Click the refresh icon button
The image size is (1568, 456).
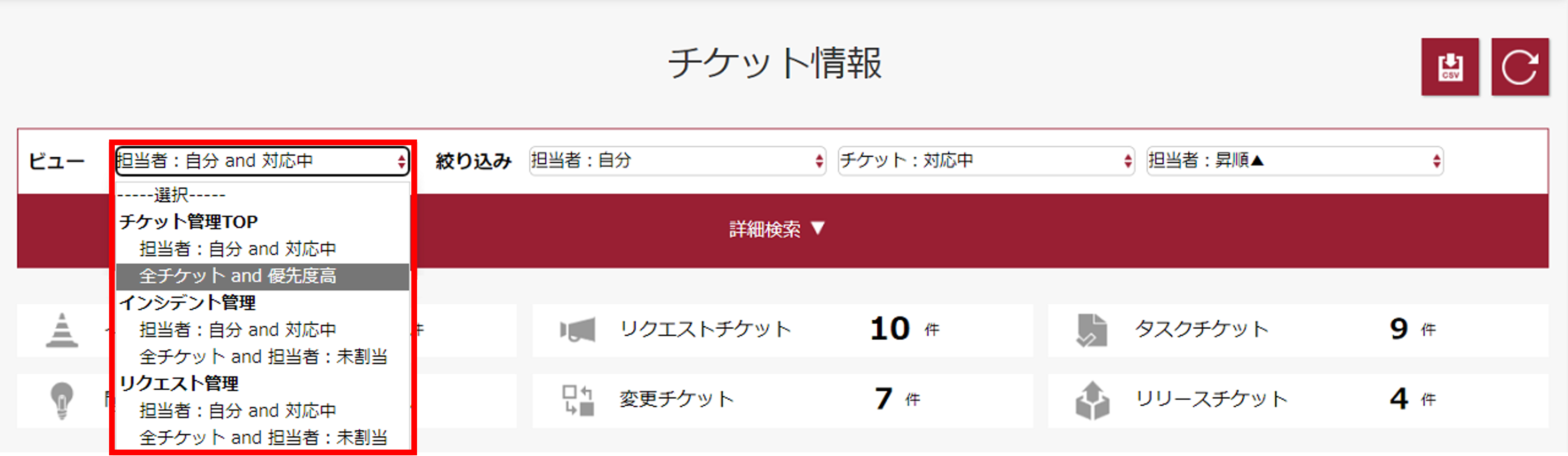click(x=1520, y=67)
